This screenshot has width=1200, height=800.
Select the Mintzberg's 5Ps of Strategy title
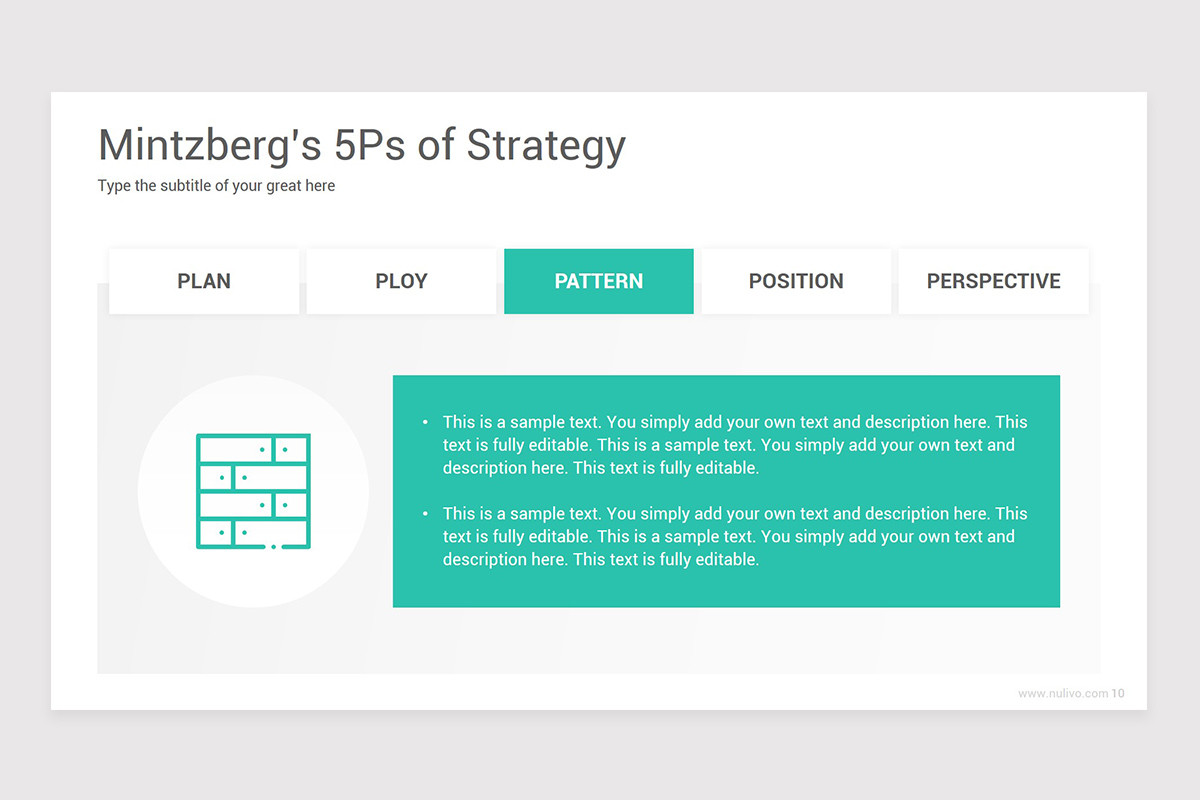pos(362,146)
